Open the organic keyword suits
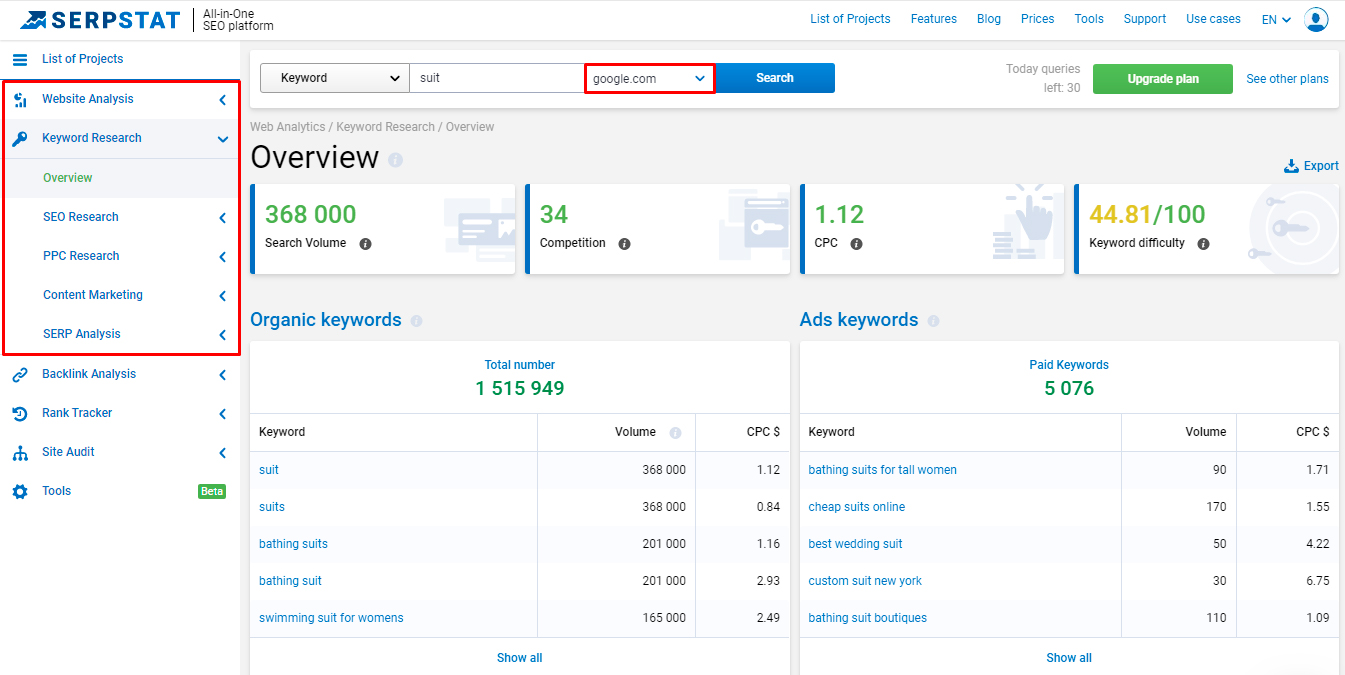 point(272,507)
